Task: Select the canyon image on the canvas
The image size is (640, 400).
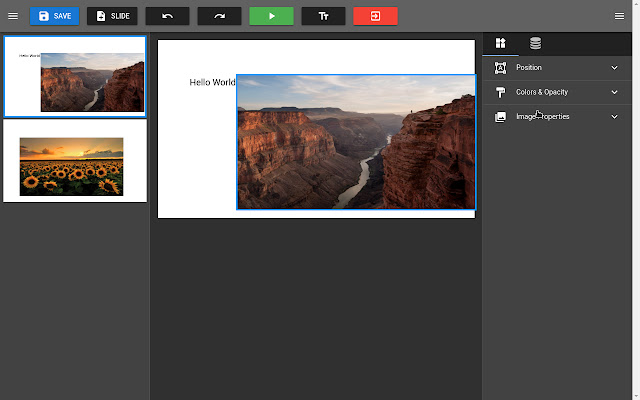Action: pyautogui.click(x=356, y=142)
